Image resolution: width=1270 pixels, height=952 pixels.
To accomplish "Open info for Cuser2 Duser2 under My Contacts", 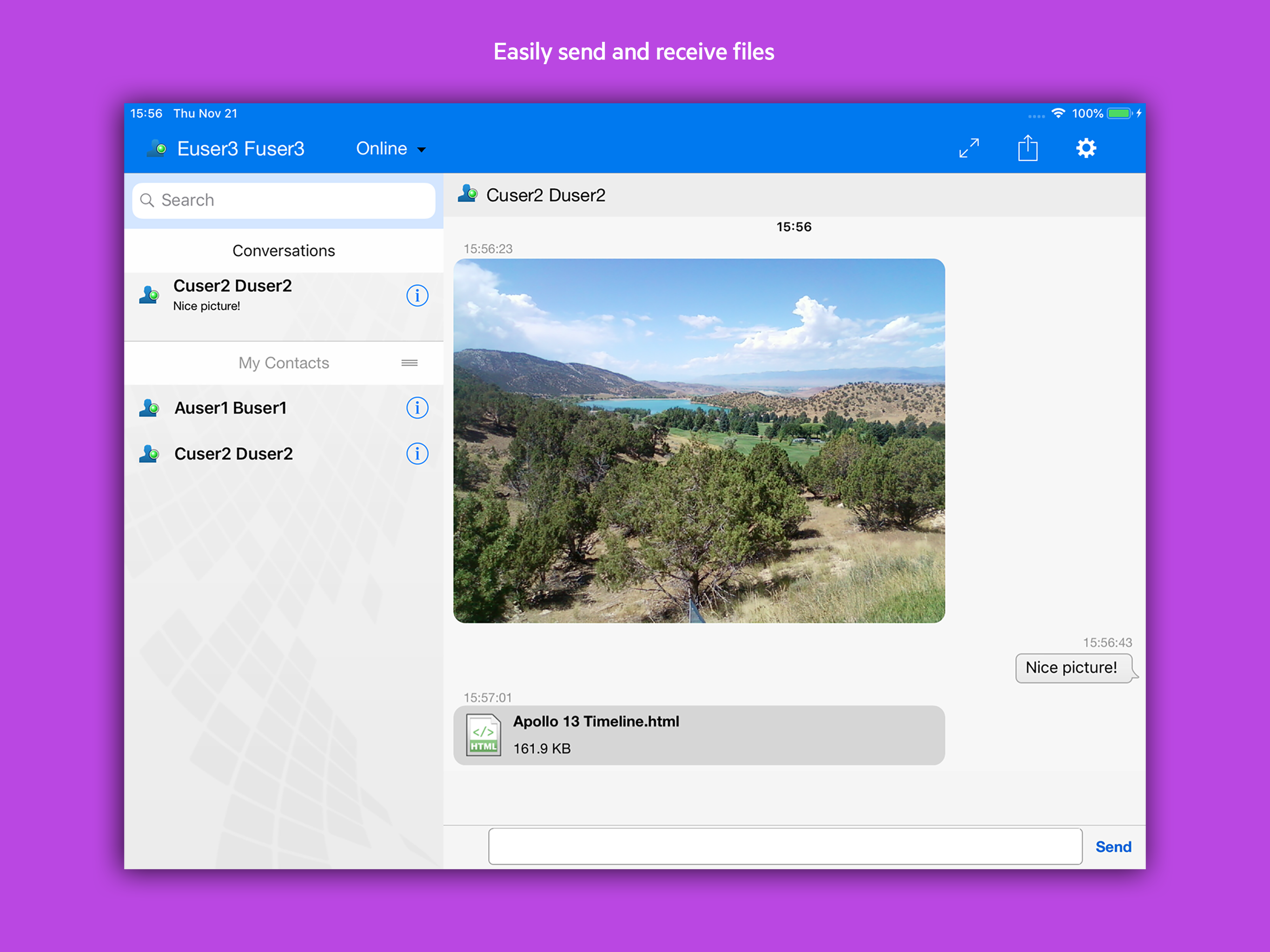I will pyautogui.click(x=417, y=454).
